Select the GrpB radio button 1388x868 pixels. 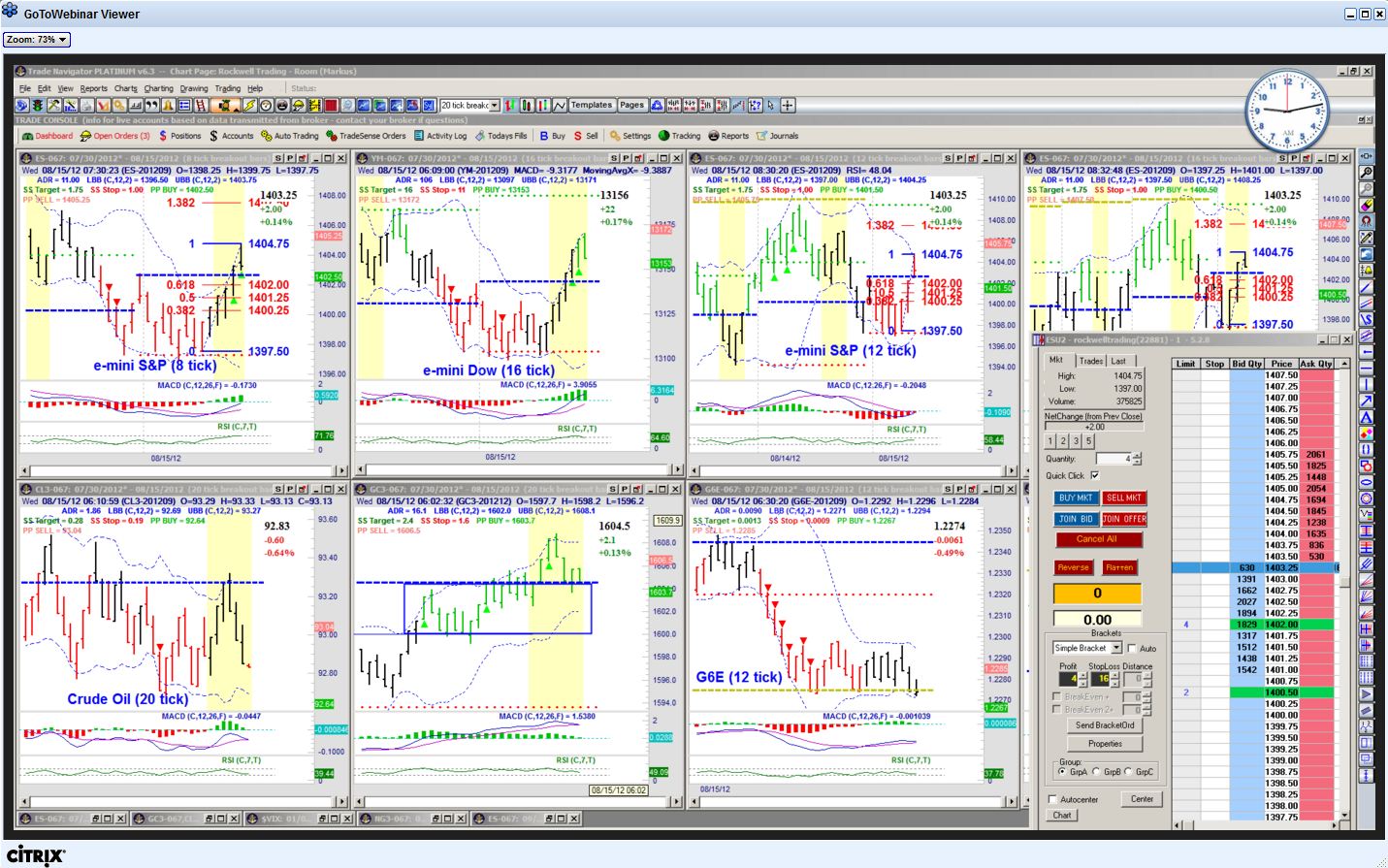click(x=1097, y=772)
